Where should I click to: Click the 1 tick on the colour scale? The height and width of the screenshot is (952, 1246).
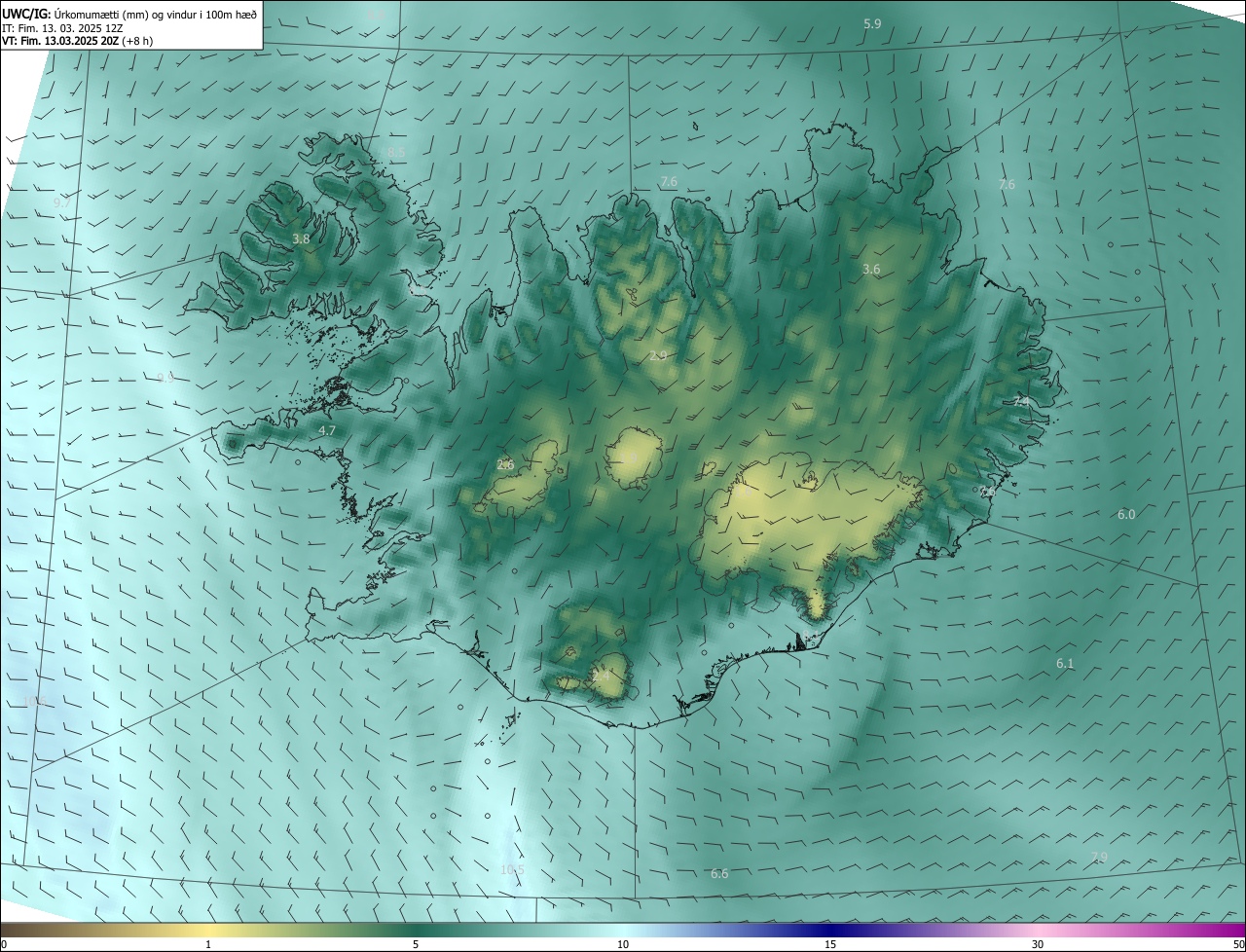pos(209,944)
